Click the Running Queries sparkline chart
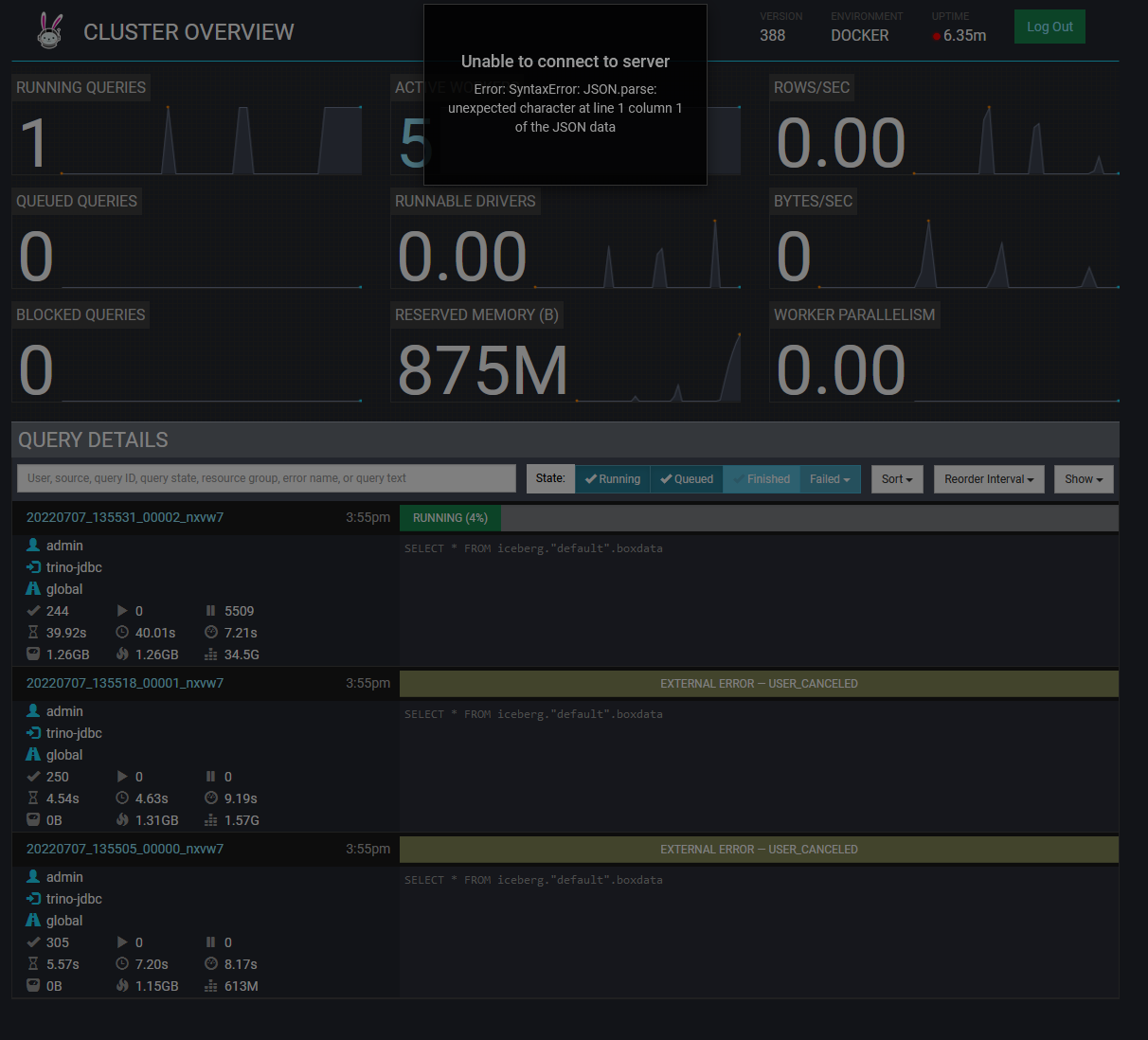Screen dimensions: 1148x1040 [x=211, y=139]
